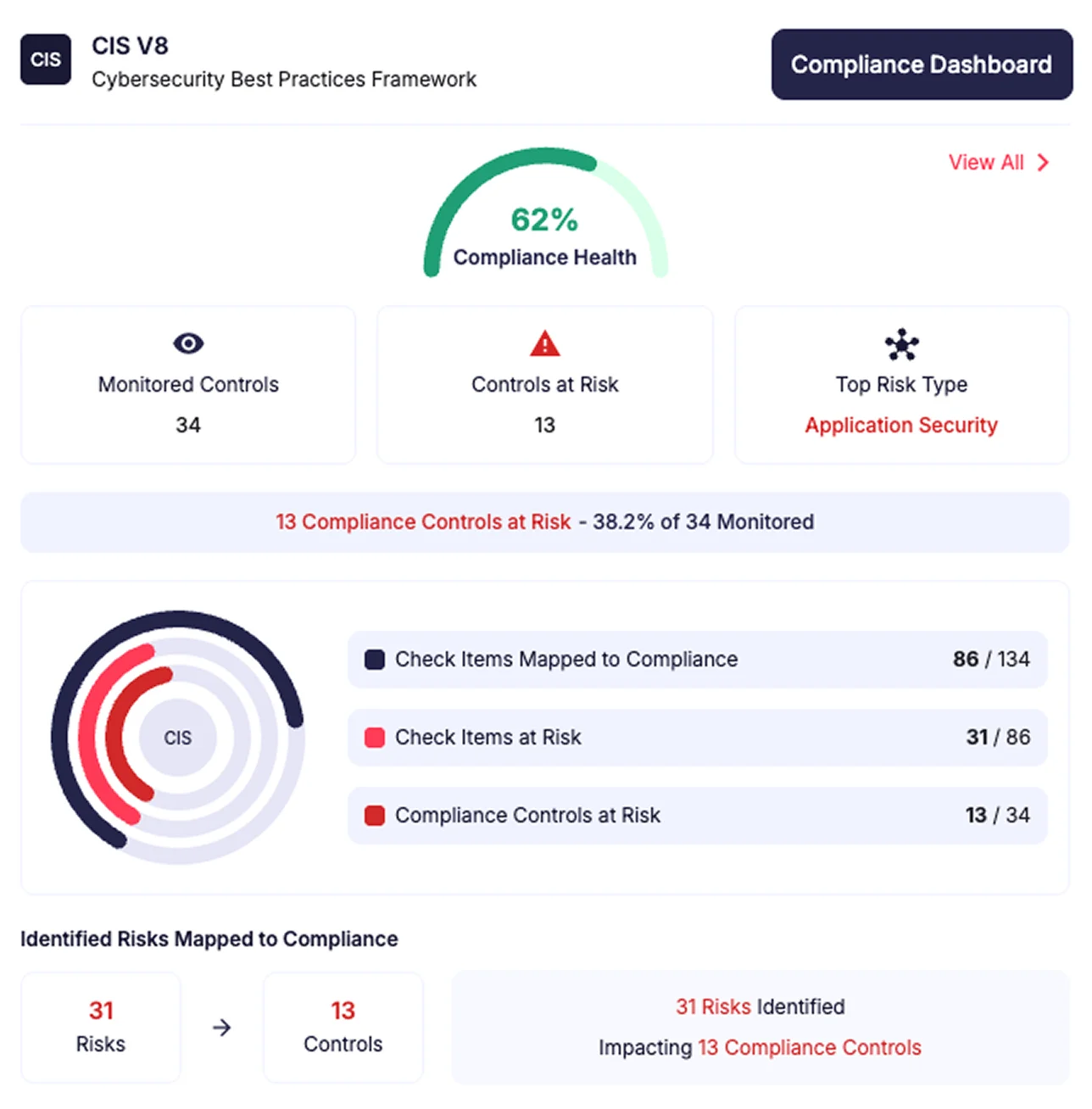Viewport: 1092px width, 1109px height.
Task: Click the CIS logo badge
Action: 46,59
